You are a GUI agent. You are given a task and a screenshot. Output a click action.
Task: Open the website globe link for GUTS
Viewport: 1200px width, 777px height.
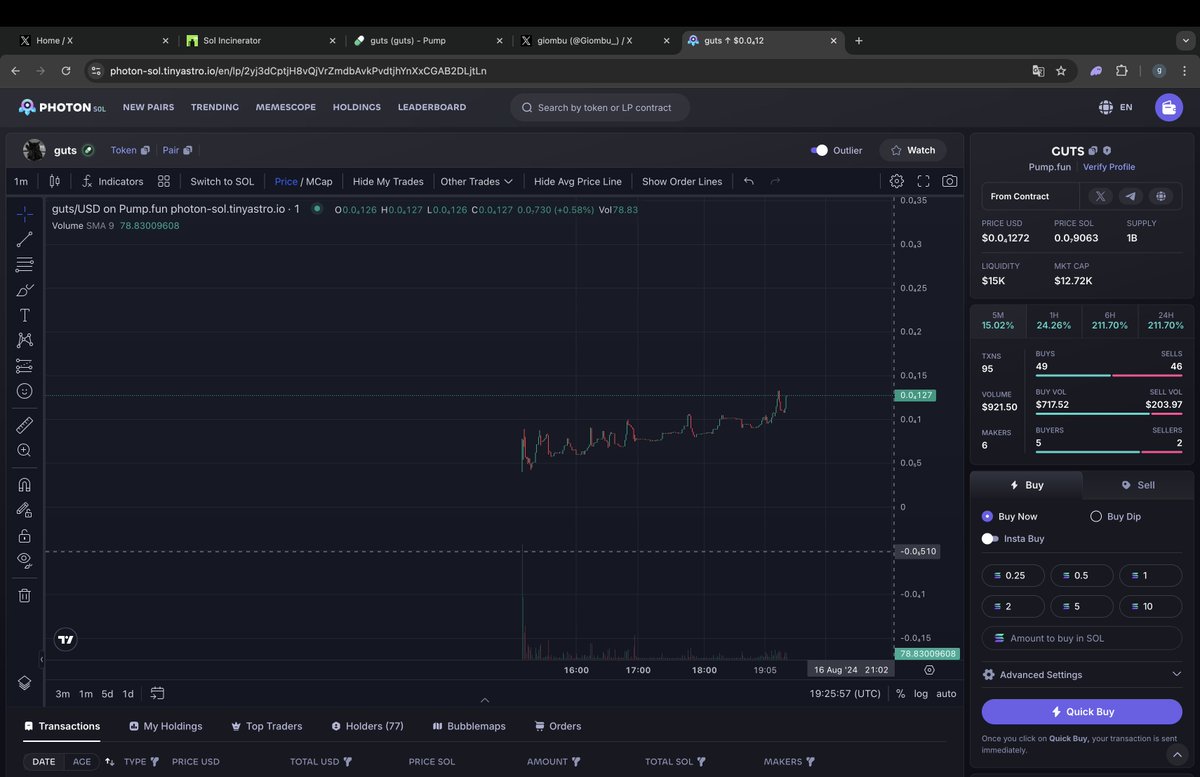click(x=1160, y=196)
